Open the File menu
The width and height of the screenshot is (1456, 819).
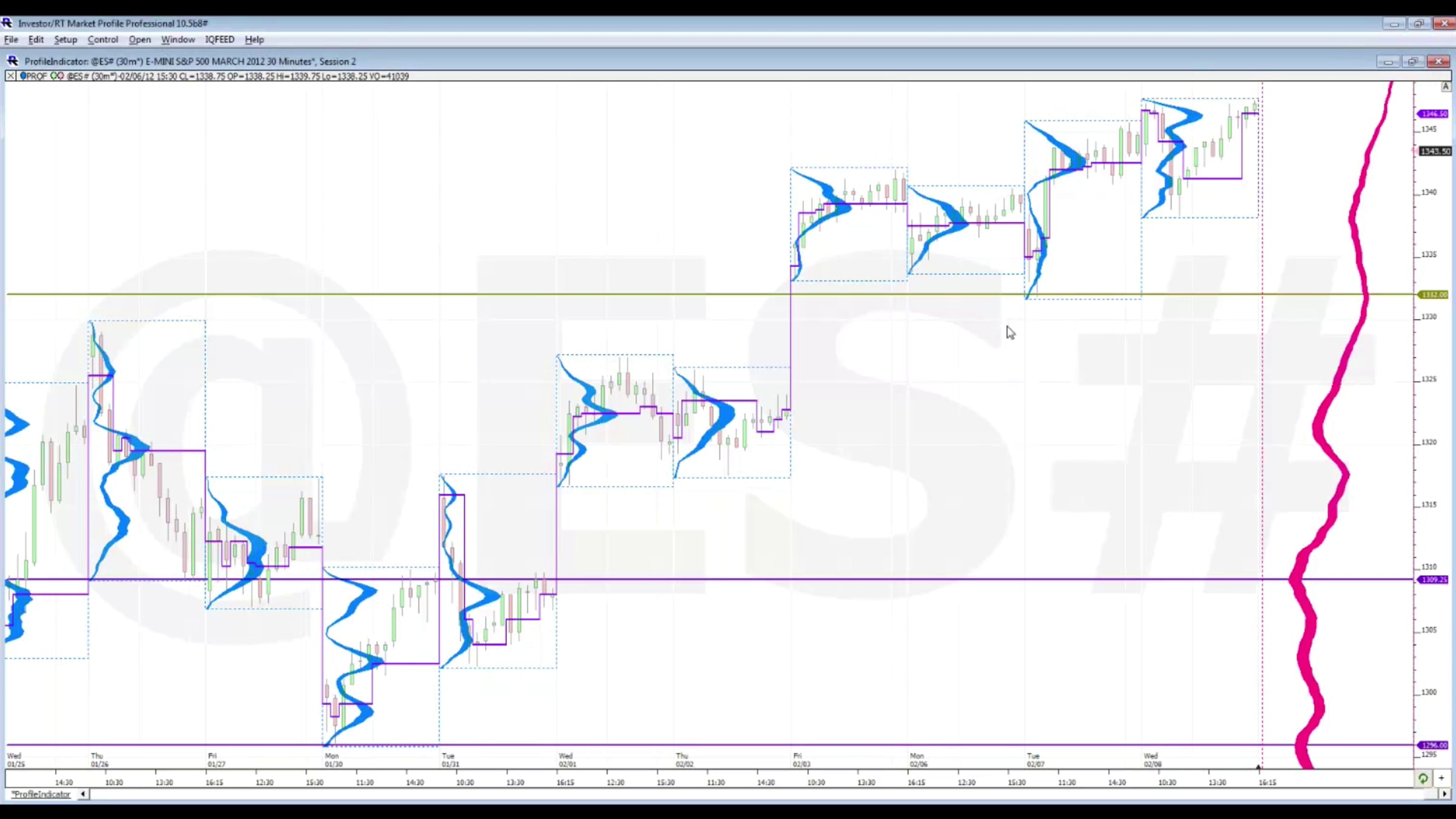tap(11, 39)
